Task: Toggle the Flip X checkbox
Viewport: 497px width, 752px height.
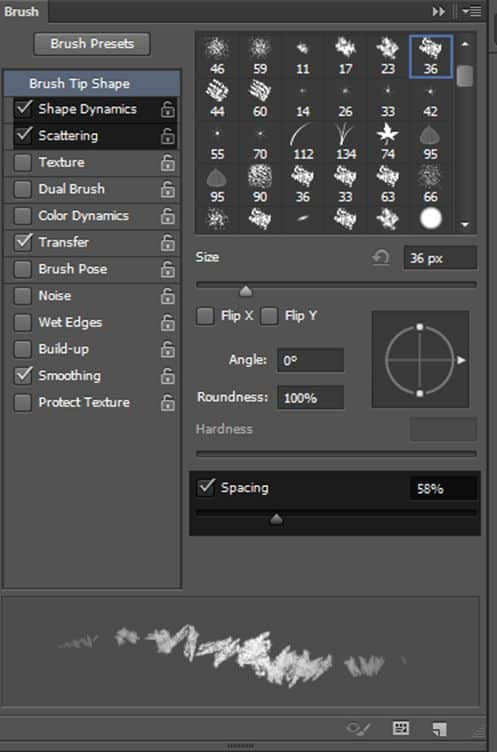Action: (205, 316)
